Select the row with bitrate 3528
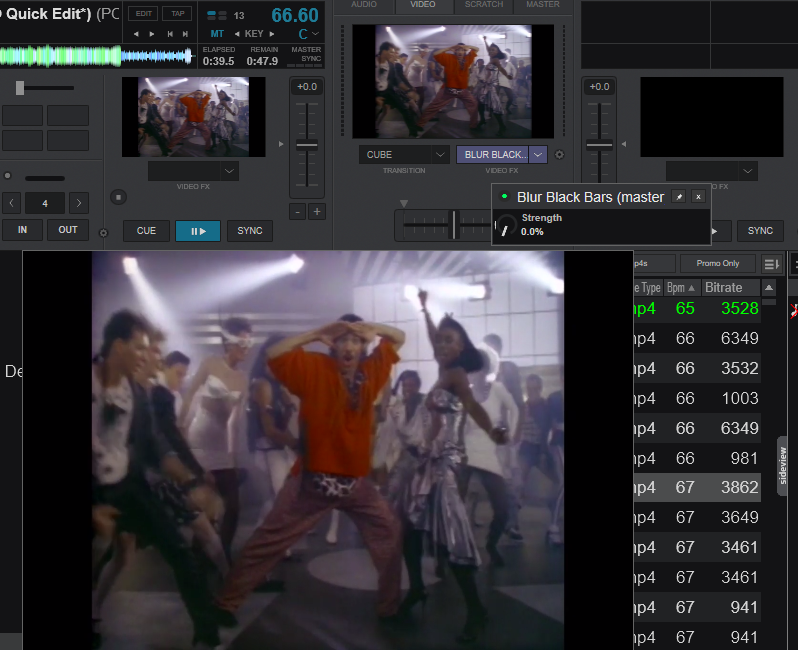This screenshot has height=650, width=798. pos(697,308)
